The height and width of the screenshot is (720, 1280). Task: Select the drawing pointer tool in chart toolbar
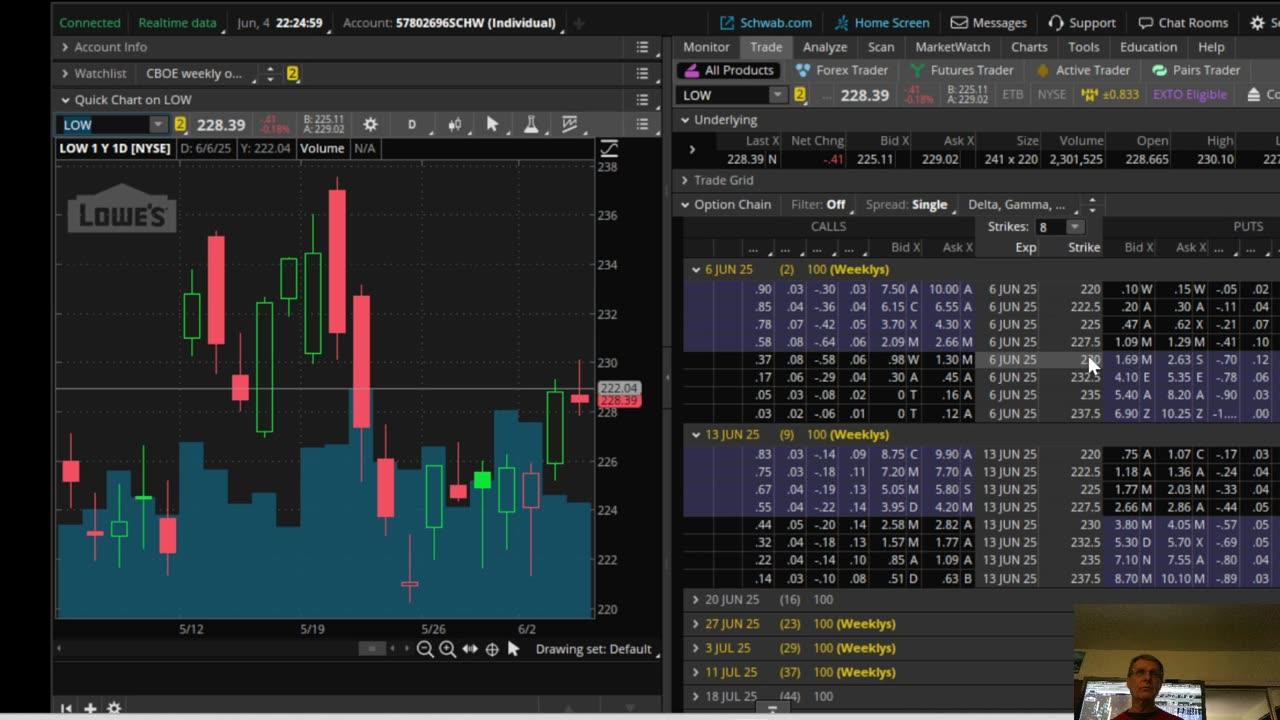click(492, 124)
